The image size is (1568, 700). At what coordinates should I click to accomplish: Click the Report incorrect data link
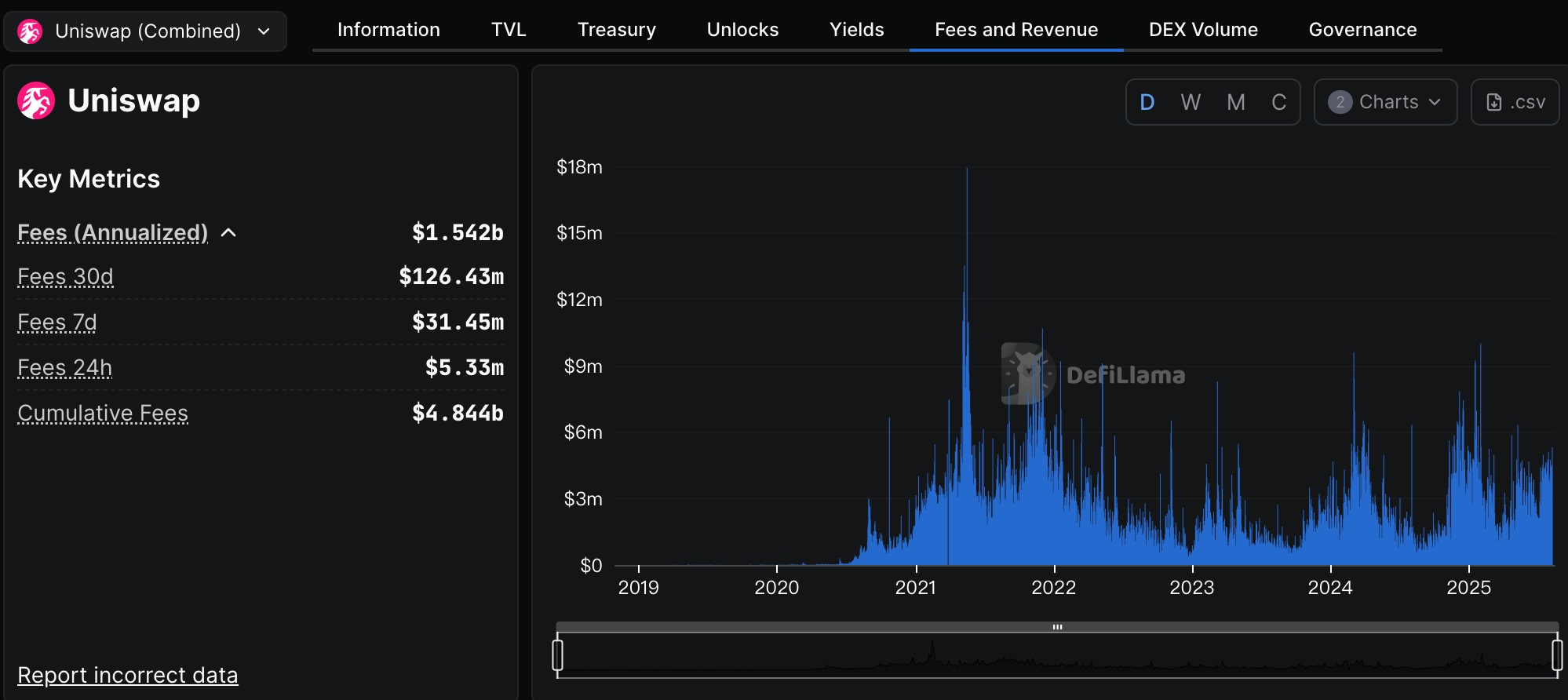(128, 675)
